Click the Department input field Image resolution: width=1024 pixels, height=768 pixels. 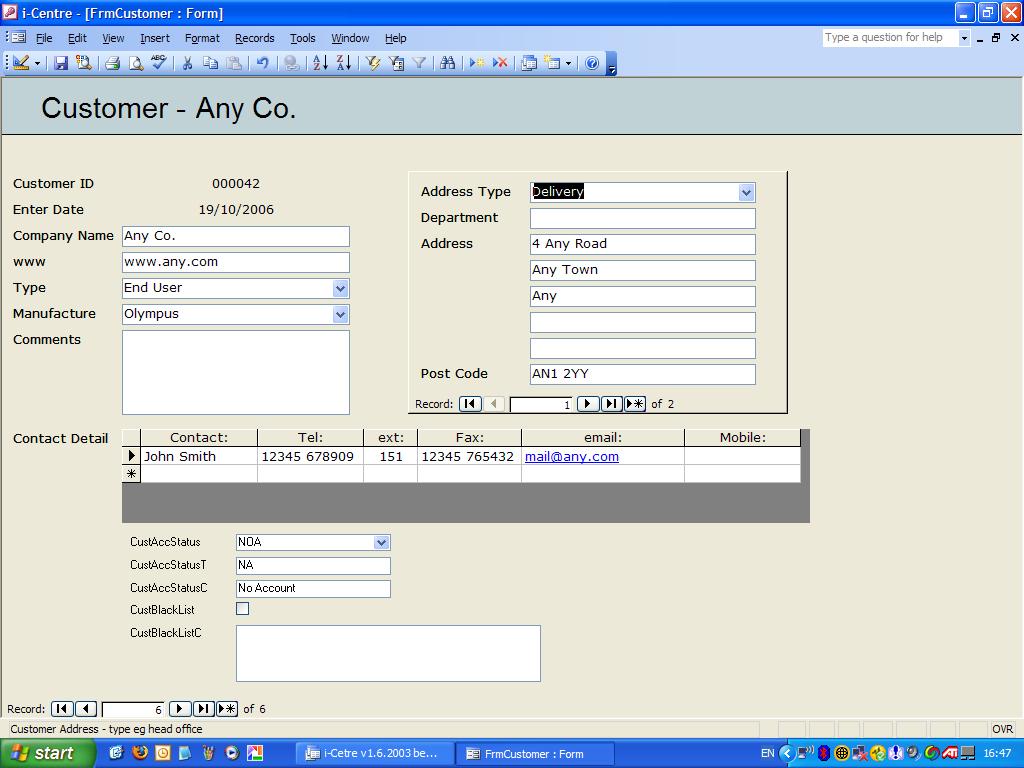(x=643, y=217)
